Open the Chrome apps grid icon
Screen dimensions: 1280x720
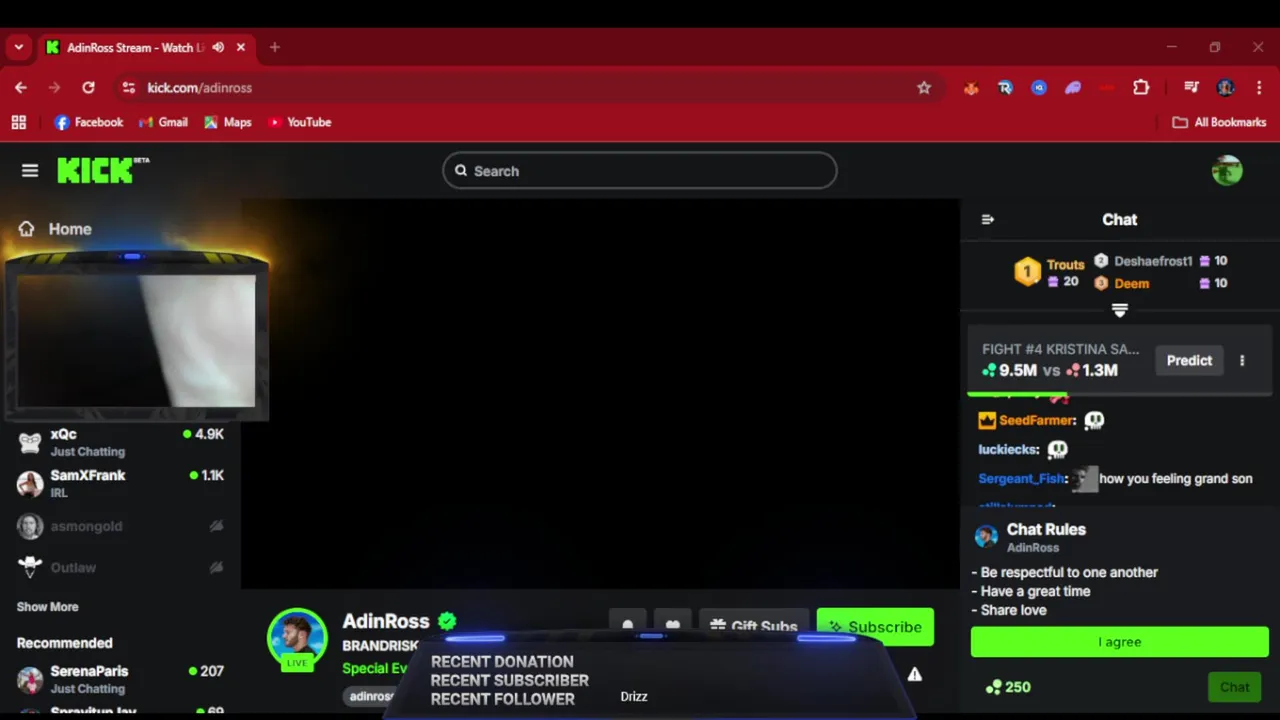click(x=19, y=122)
